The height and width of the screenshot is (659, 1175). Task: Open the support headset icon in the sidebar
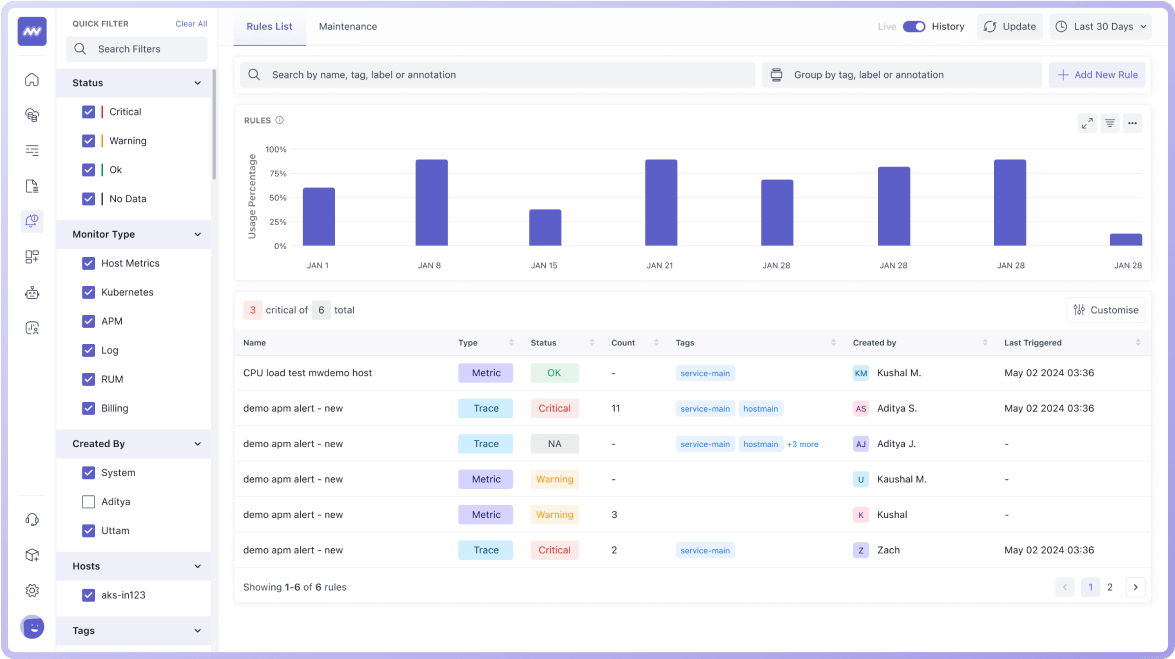pyautogui.click(x=32, y=520)
